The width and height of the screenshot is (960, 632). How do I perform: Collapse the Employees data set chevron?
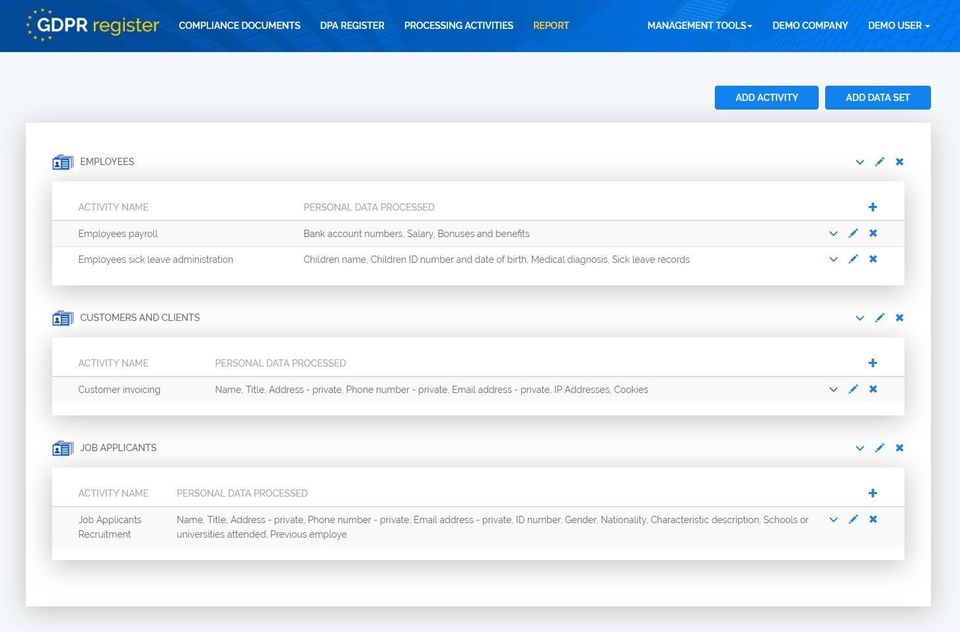click(860, 162)
